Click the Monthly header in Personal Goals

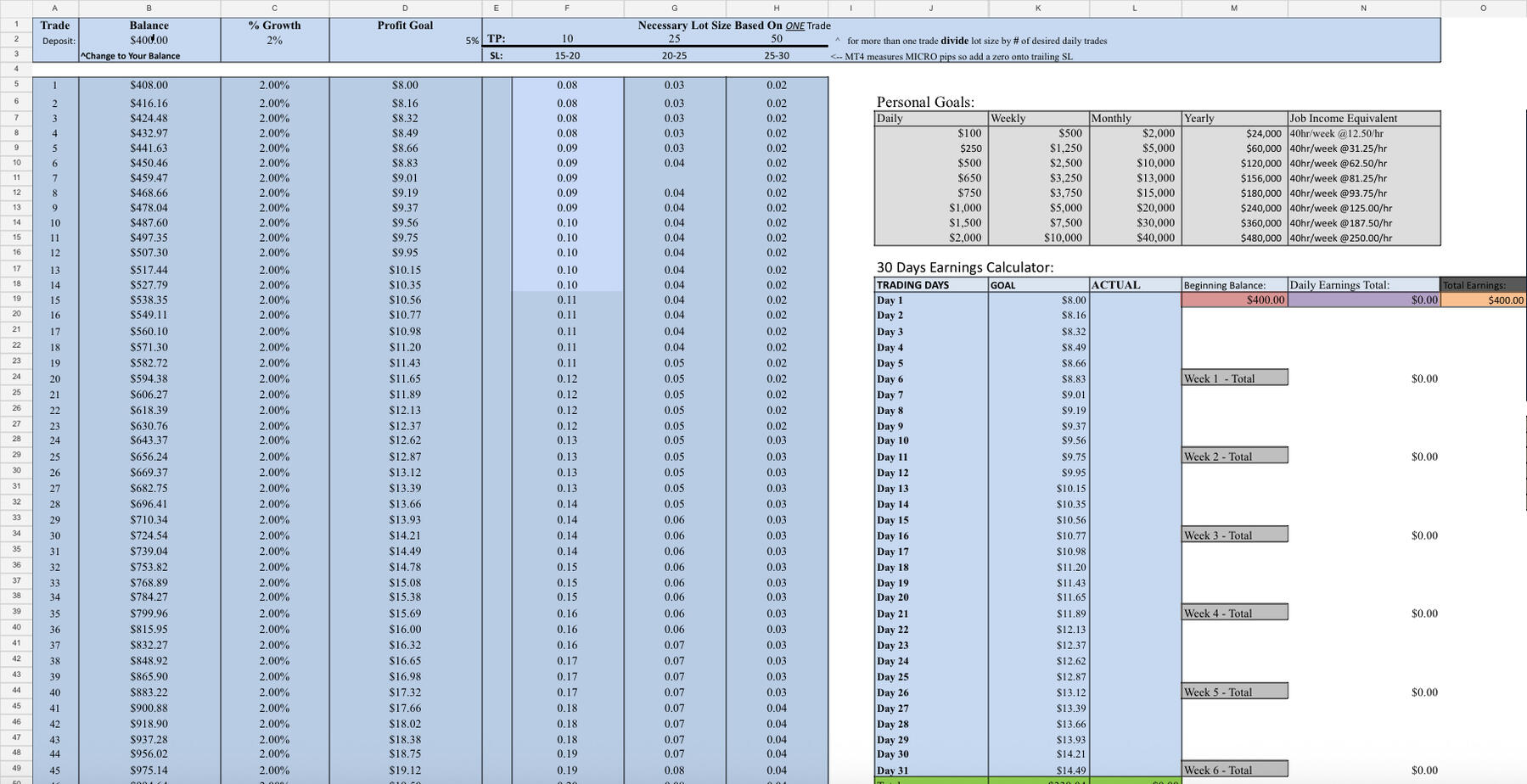click(x=1136, y=118)
